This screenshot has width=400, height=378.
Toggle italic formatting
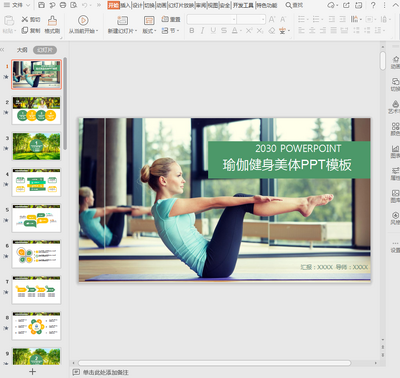point(202,31)
